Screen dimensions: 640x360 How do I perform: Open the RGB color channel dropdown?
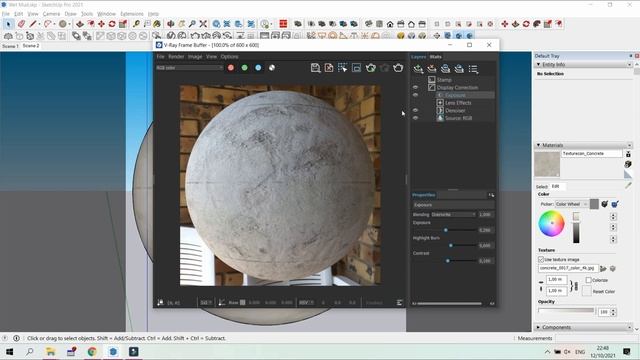coord(189,68)
